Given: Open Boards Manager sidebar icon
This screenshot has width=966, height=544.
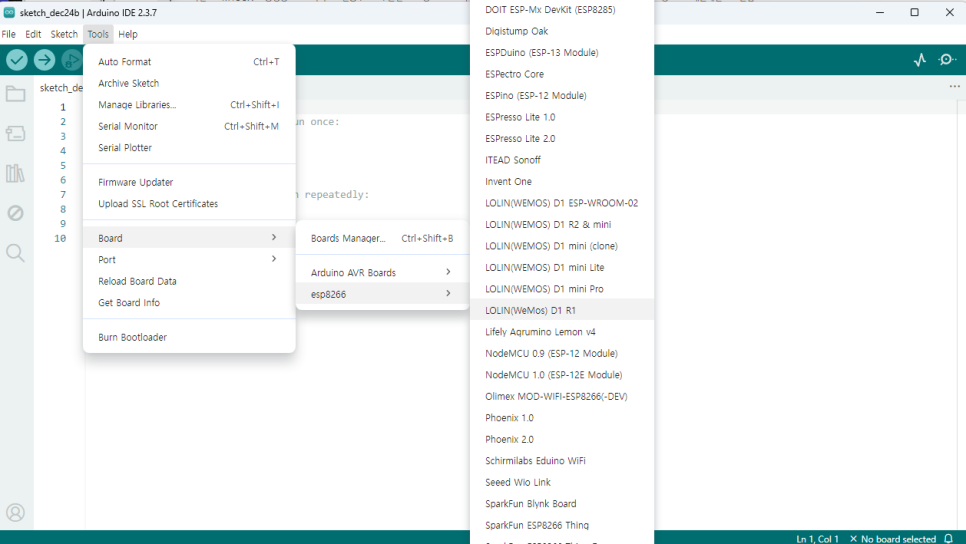Looking at the screenshot, I should coord(15,134).
